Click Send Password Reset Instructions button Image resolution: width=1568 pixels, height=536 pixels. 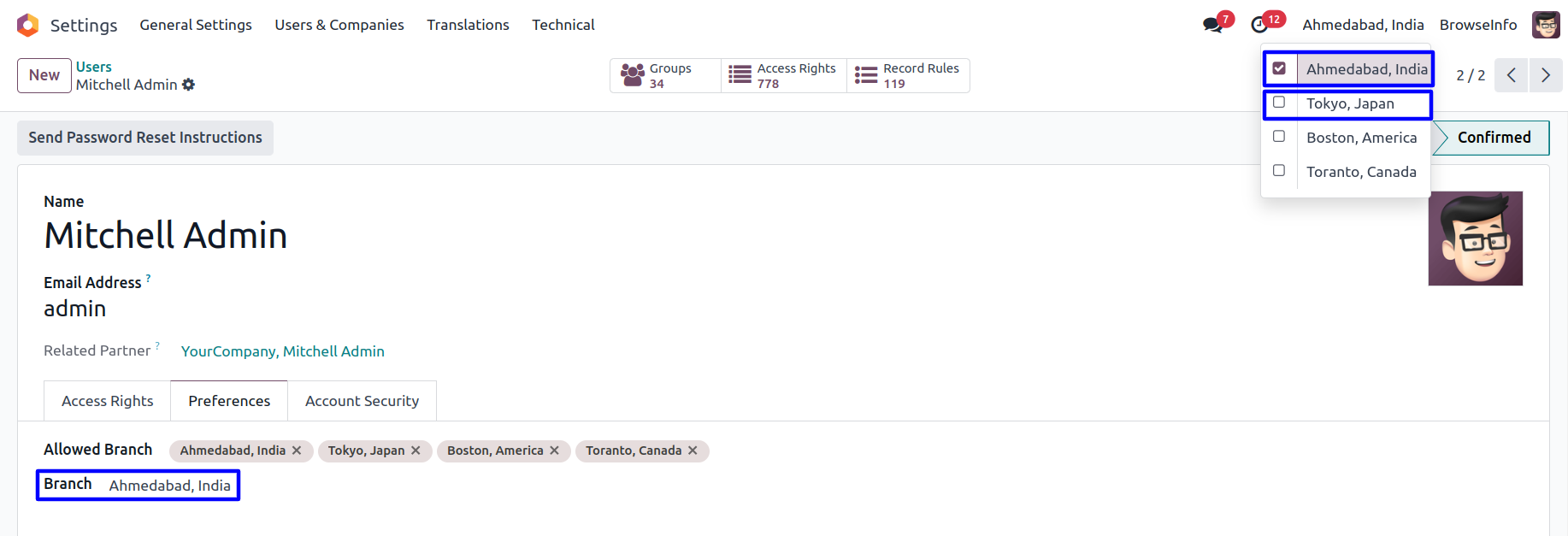click(145, 138)
